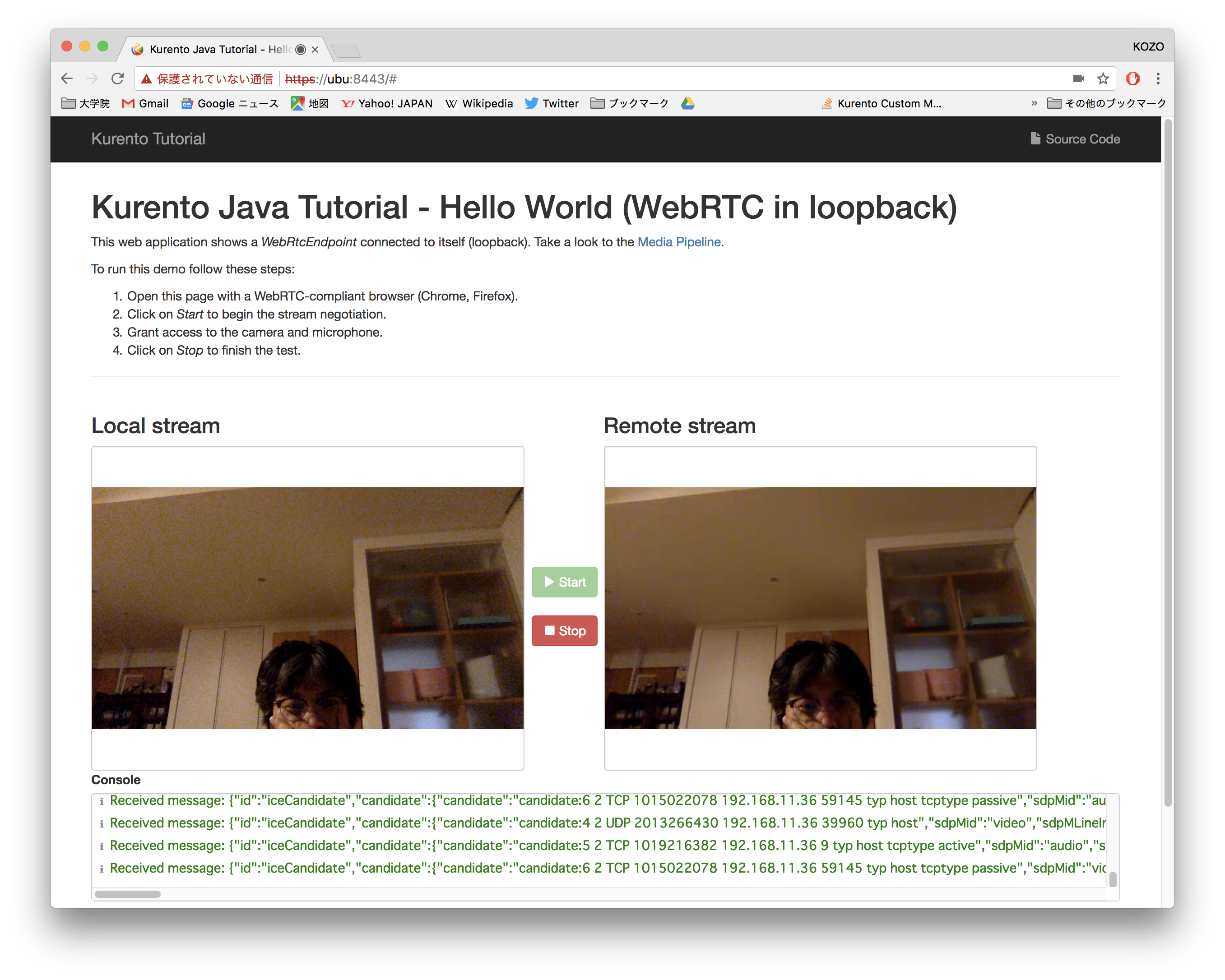Viewport: 1225px width, 980px height.
Task: Bookmark this page with the star icon
Action: tap(1104, 79)
